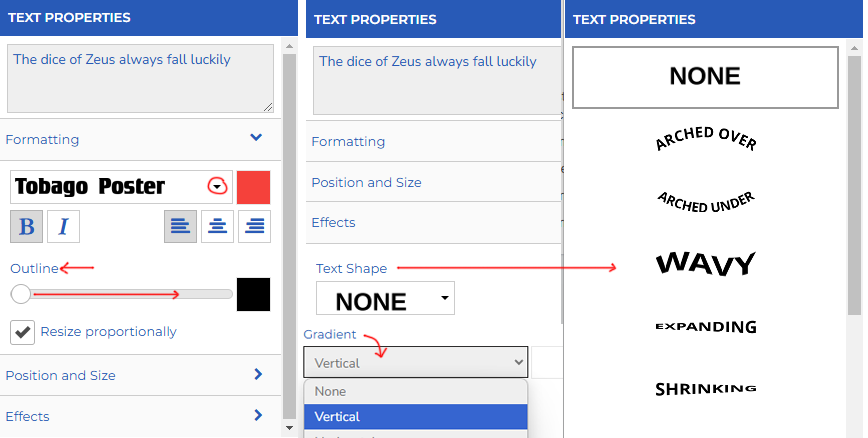
Task: Open the Gradient Vertical combo box
Action: pyautogui.click(x=415, y=362)
